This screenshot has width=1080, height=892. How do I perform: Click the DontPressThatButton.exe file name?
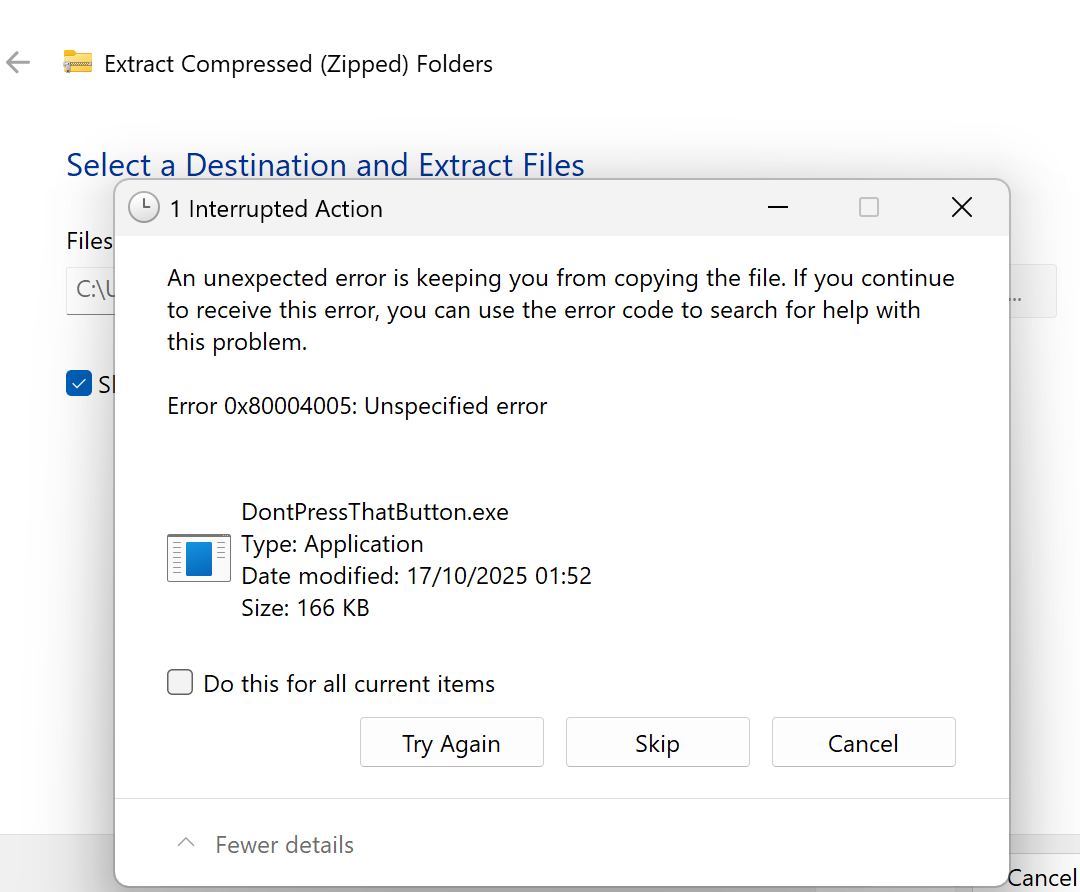click(x=375, y=512)
